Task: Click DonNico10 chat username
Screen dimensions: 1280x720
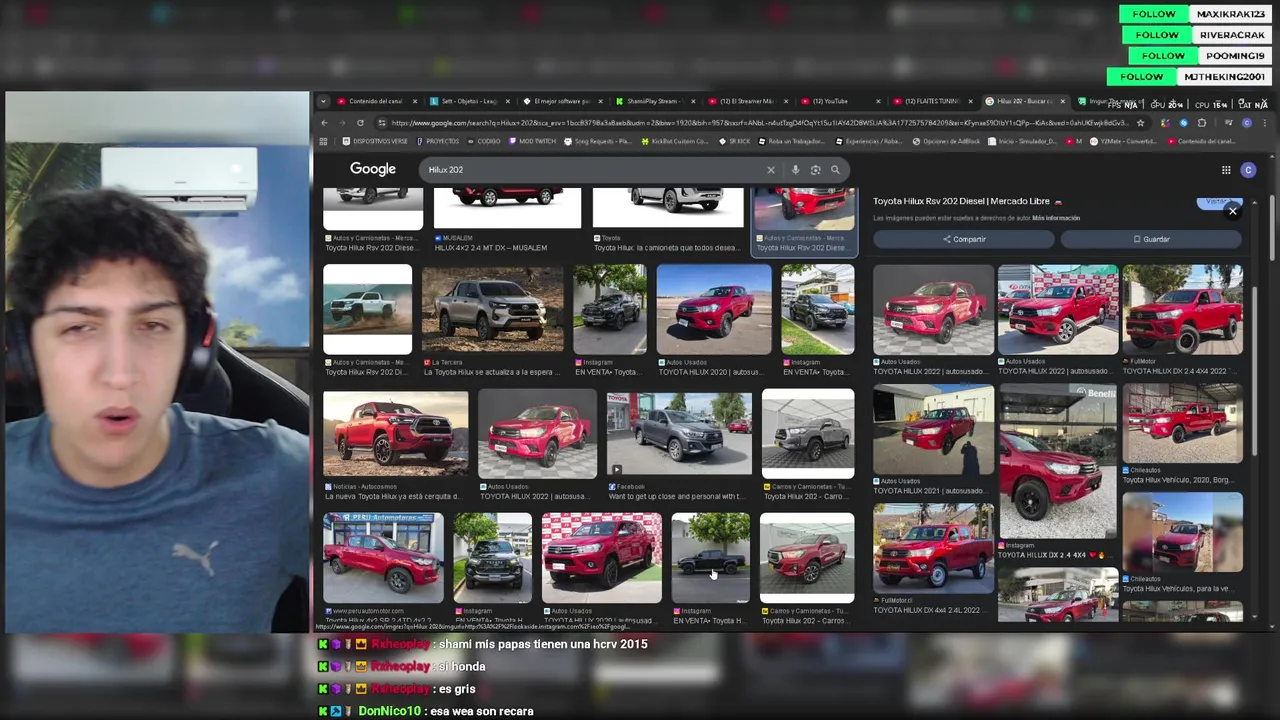Action: pyautogui.click(x=390, y=711)
